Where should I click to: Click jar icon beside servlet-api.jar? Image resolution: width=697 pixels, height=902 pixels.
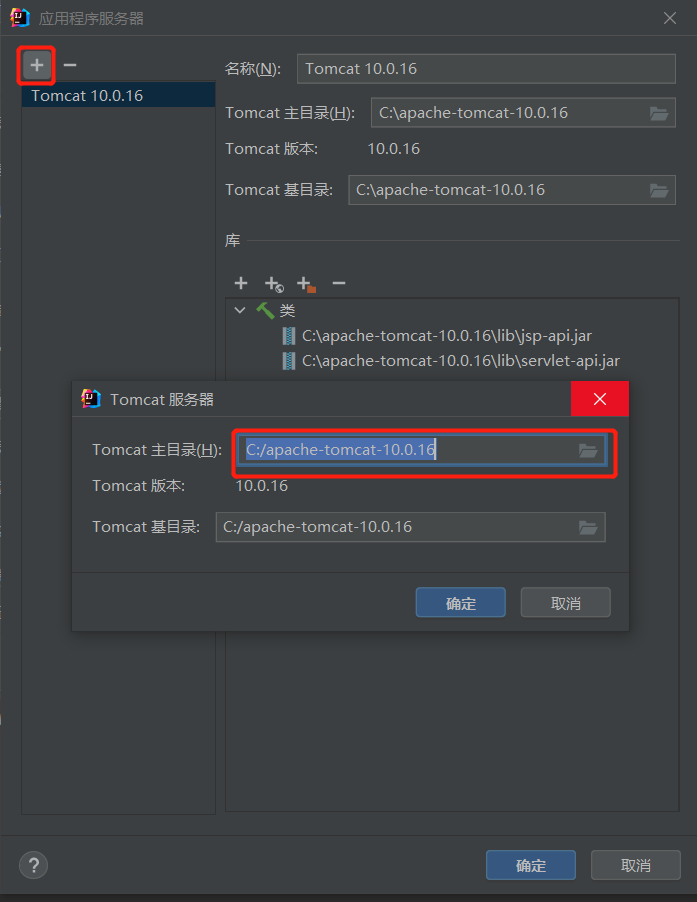point(289,361)
